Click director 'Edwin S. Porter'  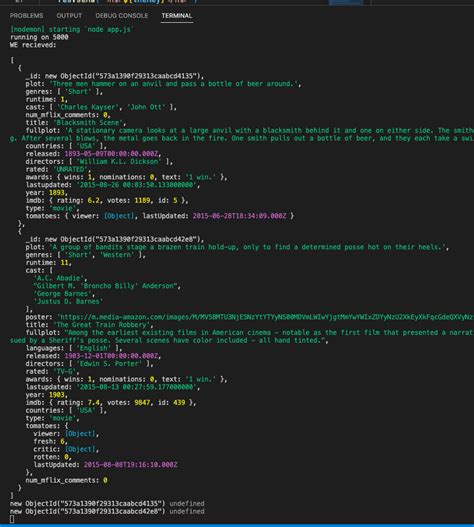[109, 364]
